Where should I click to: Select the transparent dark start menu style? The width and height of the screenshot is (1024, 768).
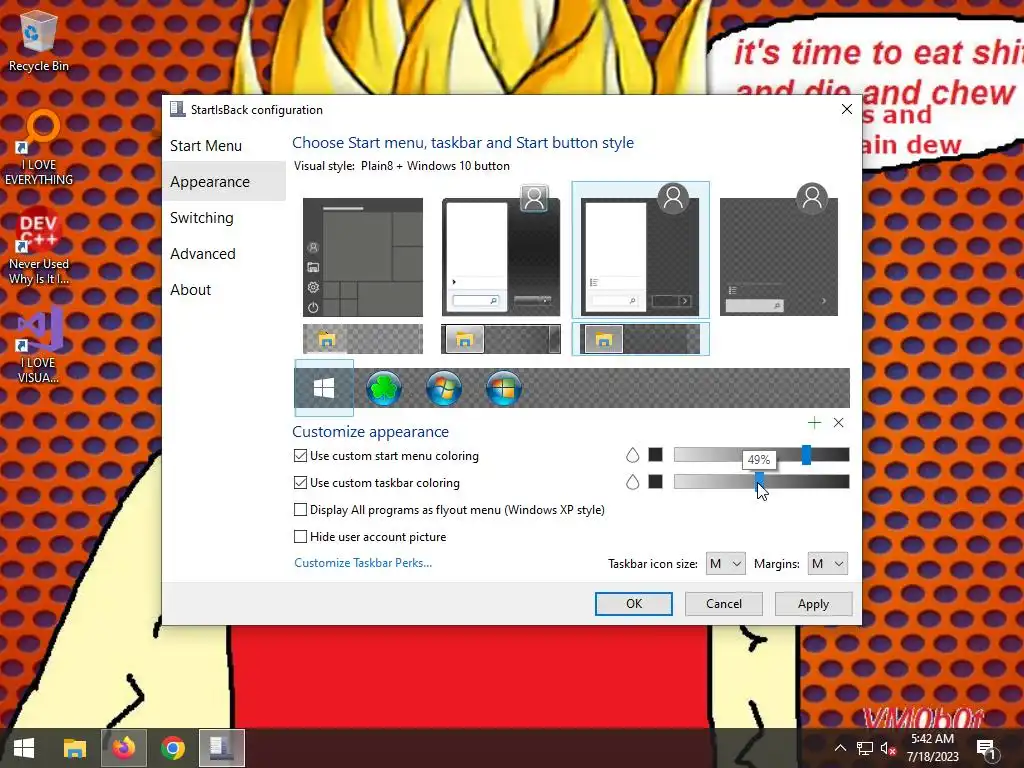tap(778, 250)
